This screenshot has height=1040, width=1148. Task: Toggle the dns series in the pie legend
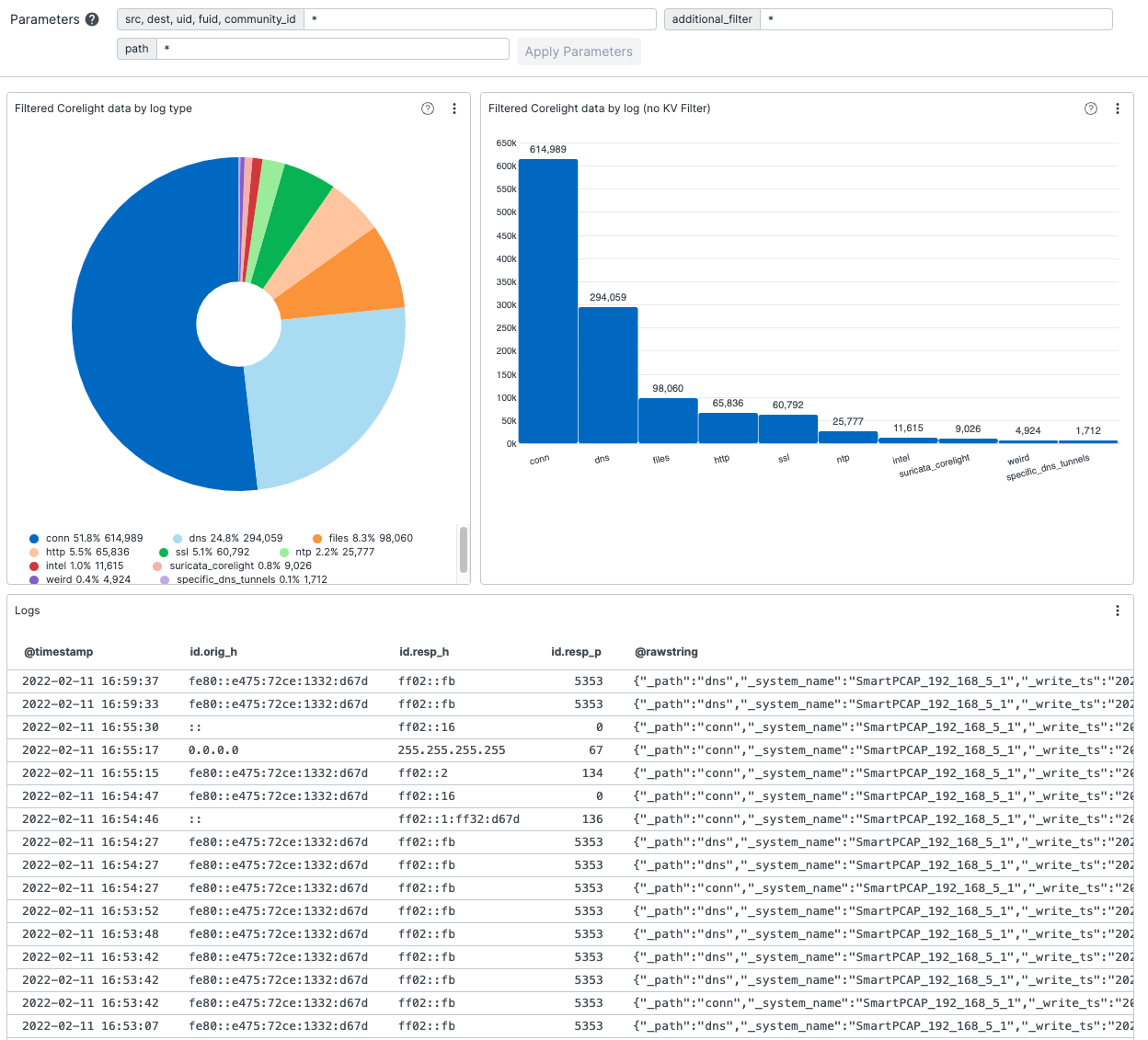[228, 538]
